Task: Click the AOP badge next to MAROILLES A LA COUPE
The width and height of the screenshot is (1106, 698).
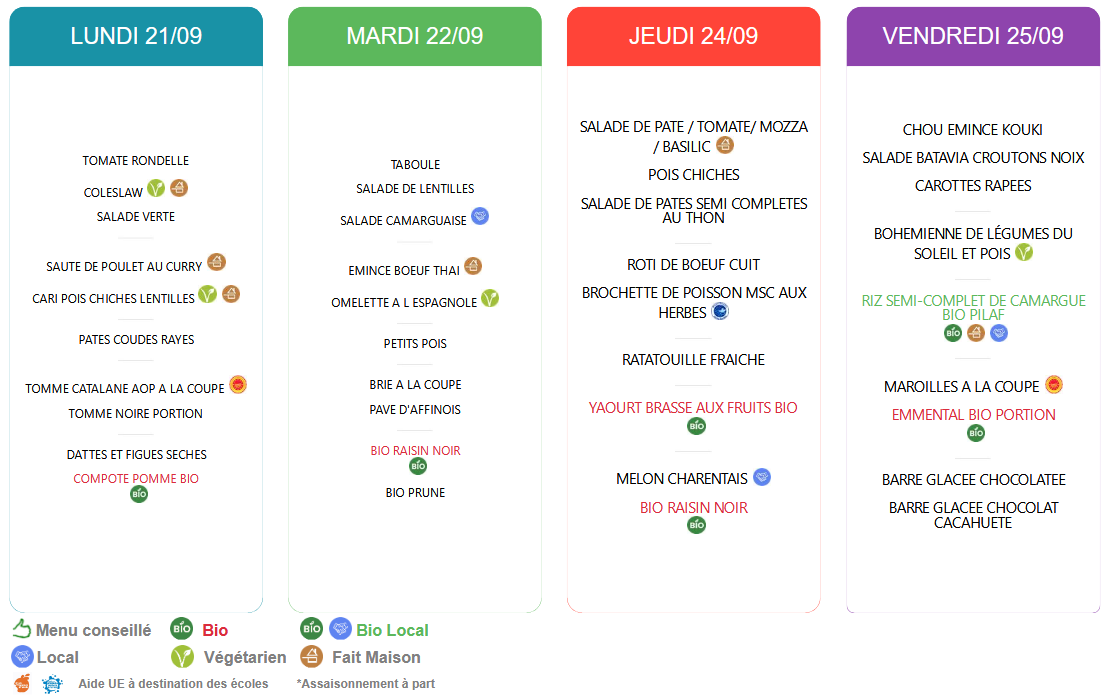Action: pyautogui.click(x=1054, y=385)
